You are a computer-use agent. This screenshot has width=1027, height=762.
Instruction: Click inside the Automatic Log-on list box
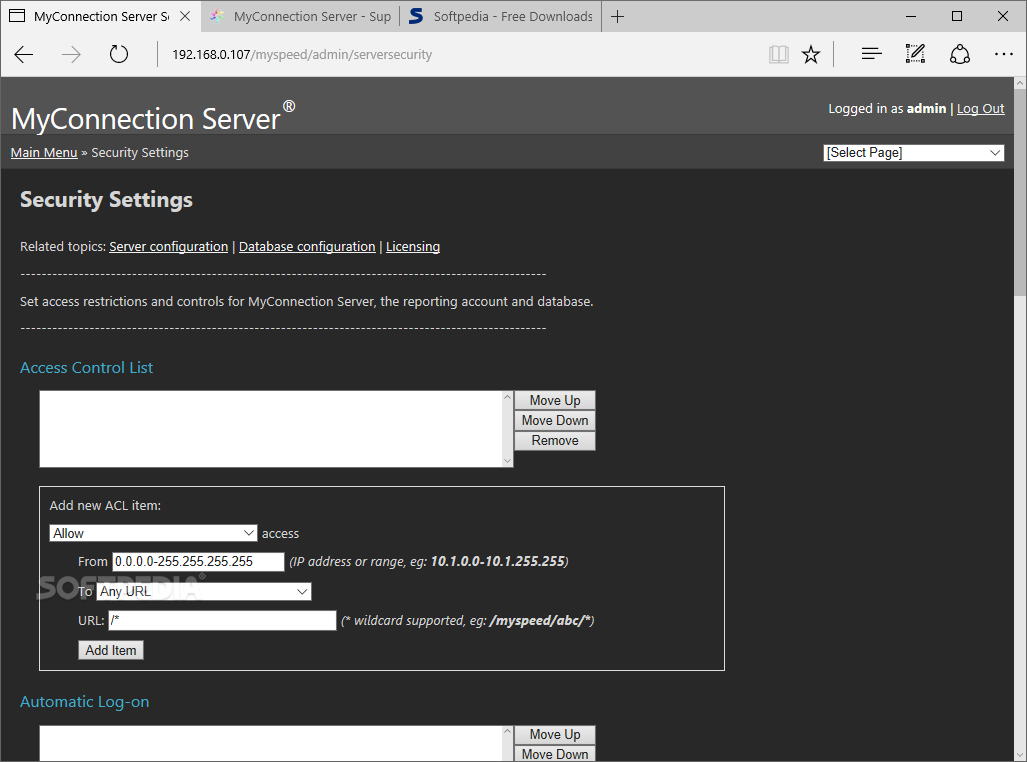pyautogui.click(x=271, y=743)
